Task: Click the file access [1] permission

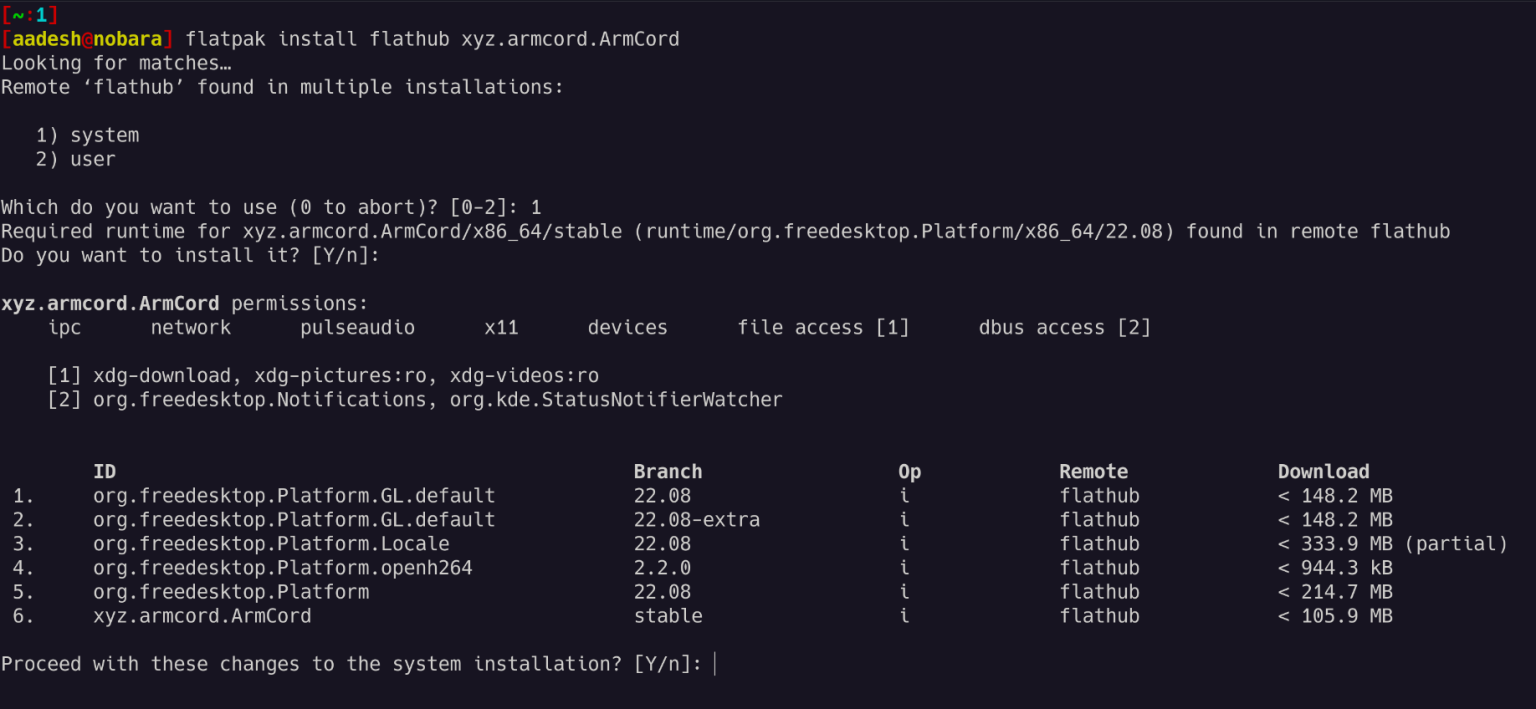Action: click(822, 327)
